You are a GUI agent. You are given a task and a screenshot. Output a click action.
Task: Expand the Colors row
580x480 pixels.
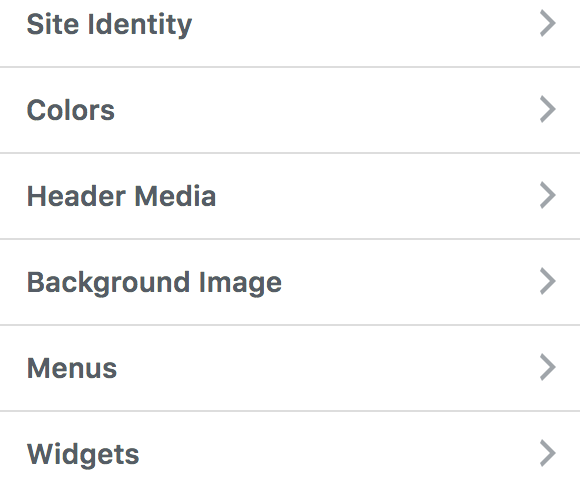coord(290,110)
